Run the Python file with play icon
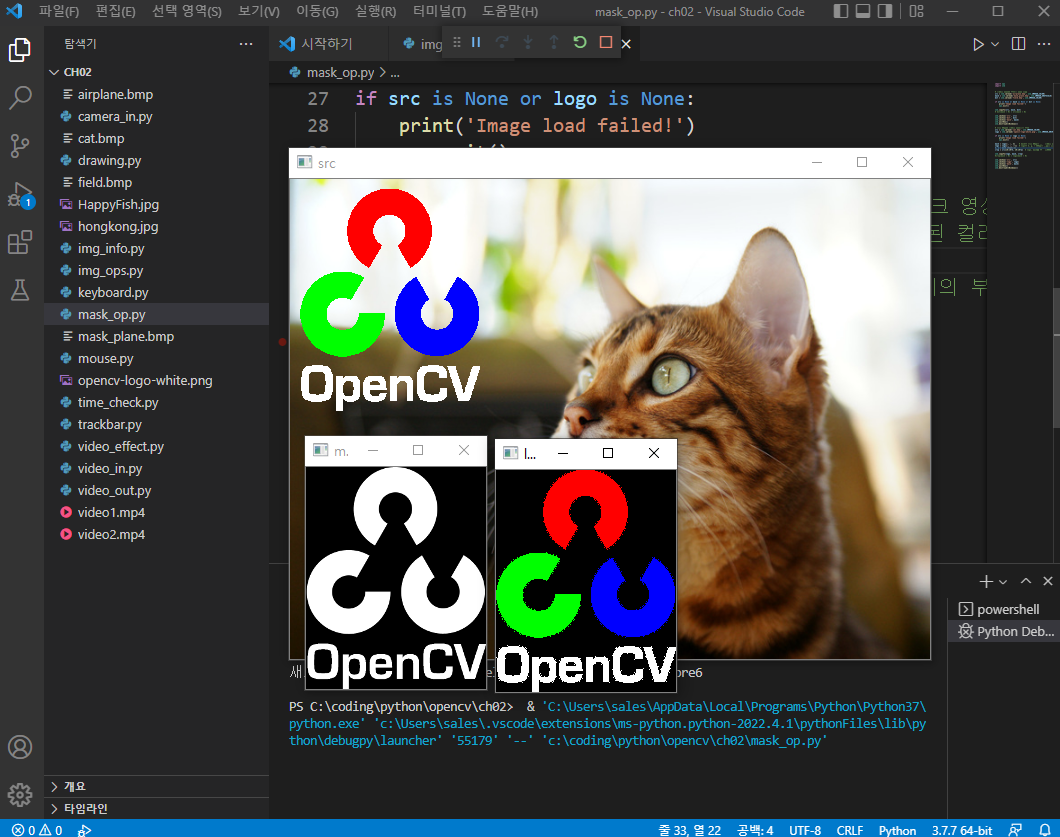The image size is (1060, 837). [978, 44]
